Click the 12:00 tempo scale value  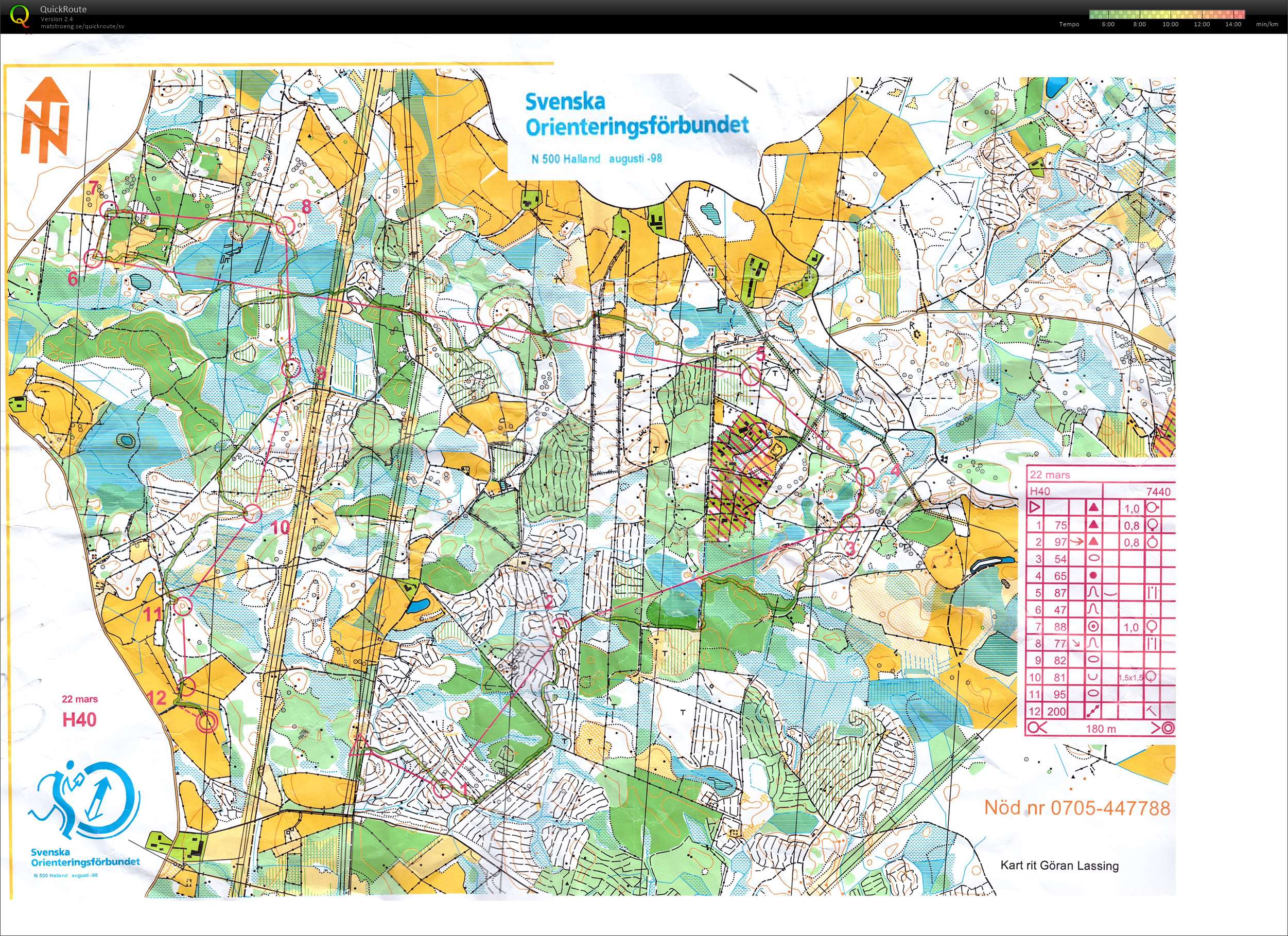click(x=1202, y=24)
